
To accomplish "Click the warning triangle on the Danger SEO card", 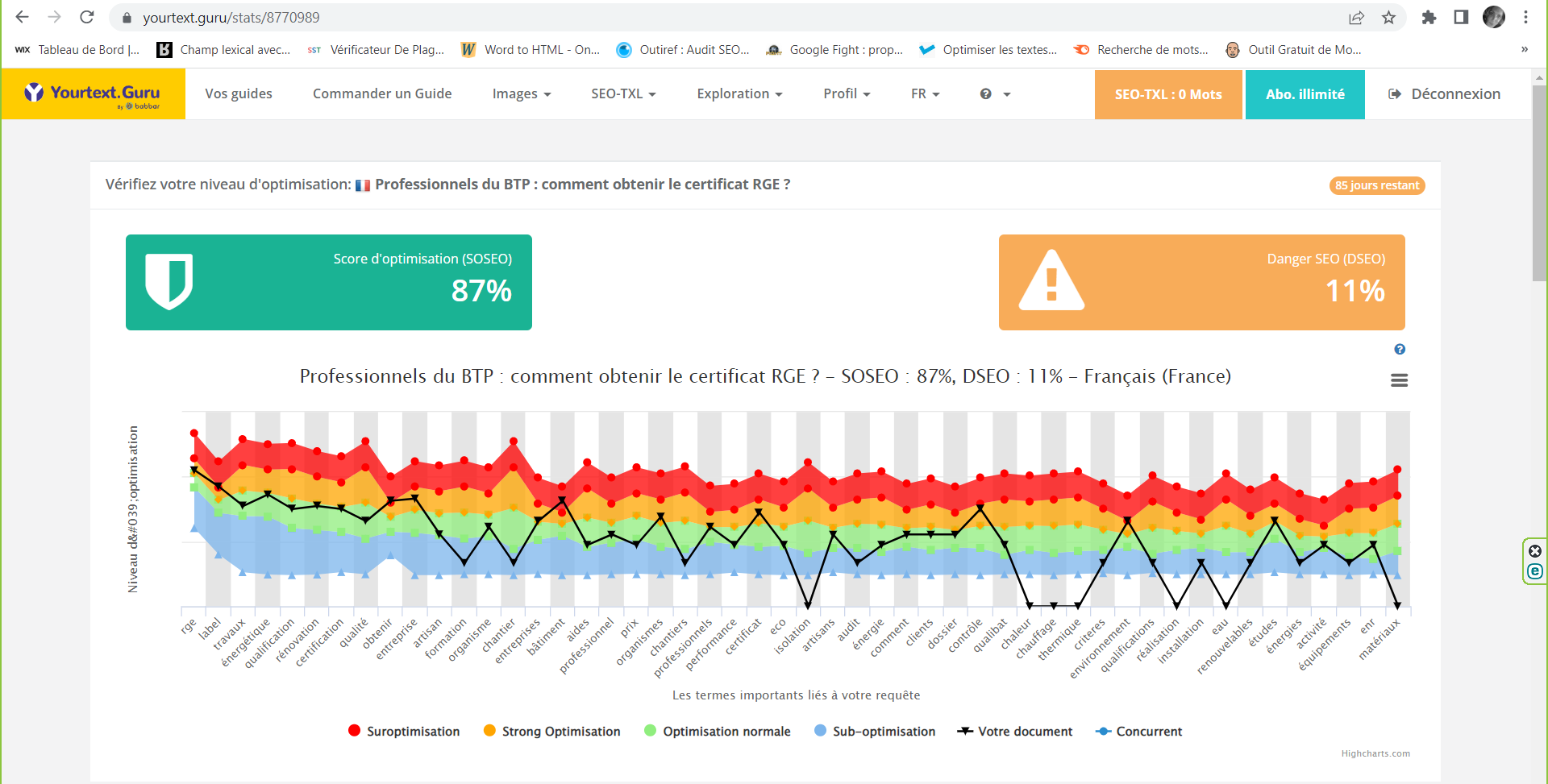I will coord(1052,282).
